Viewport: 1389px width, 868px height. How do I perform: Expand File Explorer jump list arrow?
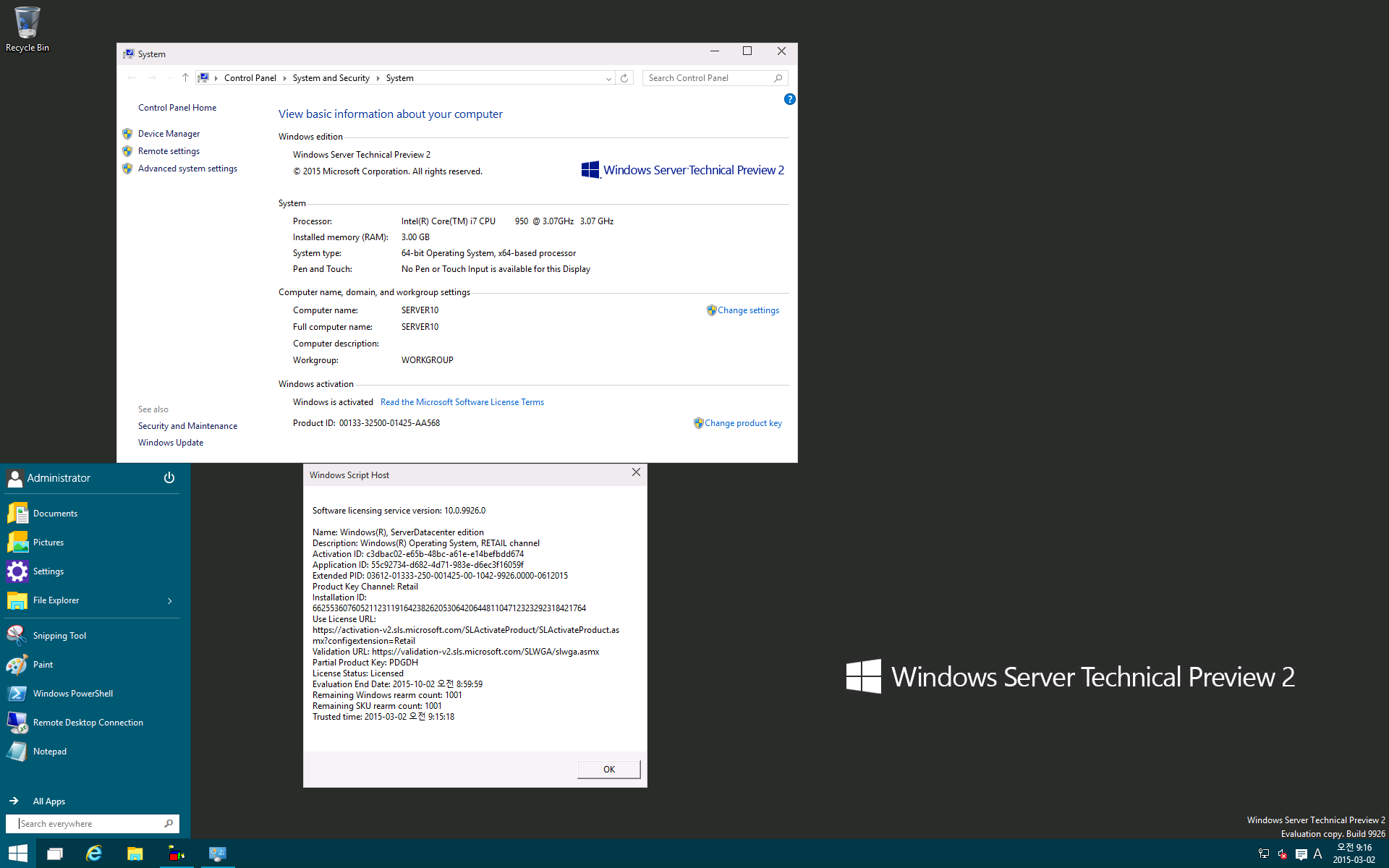[x=170, y=601]
